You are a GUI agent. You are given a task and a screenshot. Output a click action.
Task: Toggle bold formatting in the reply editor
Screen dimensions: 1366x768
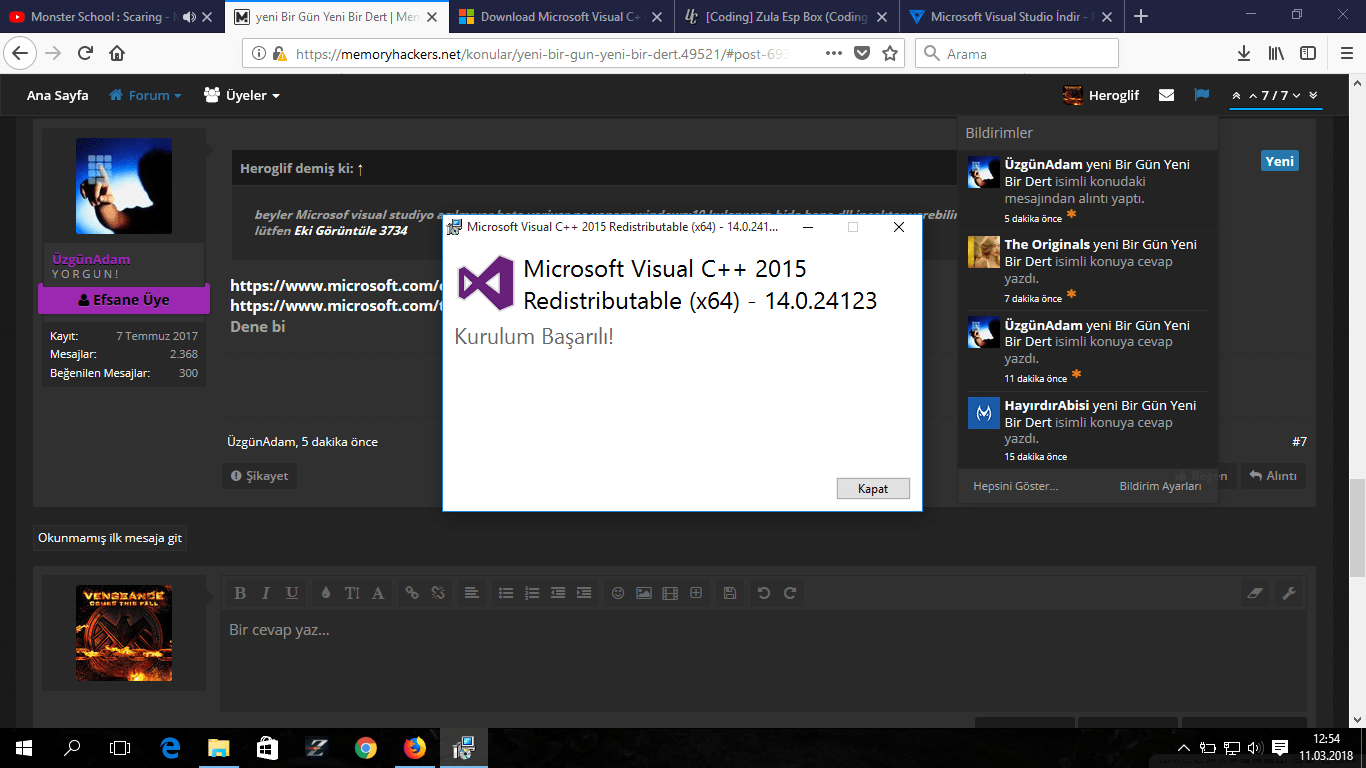(x=240, y=593)
